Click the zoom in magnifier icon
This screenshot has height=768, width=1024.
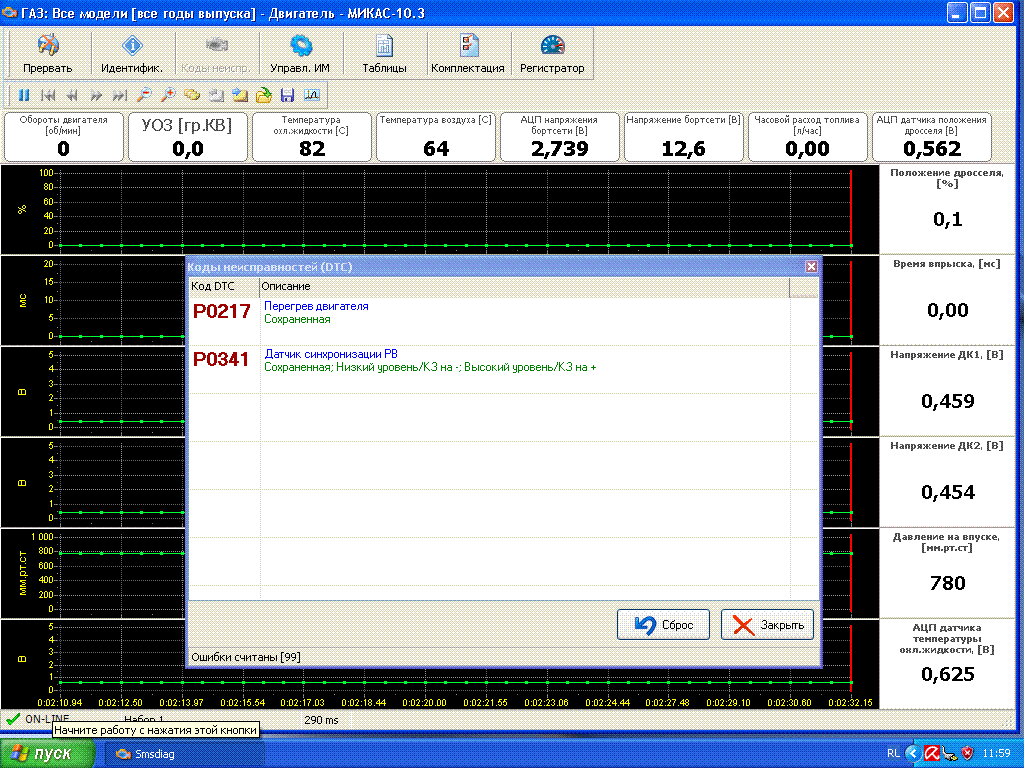pyautogui.click(x=168, y=95)
